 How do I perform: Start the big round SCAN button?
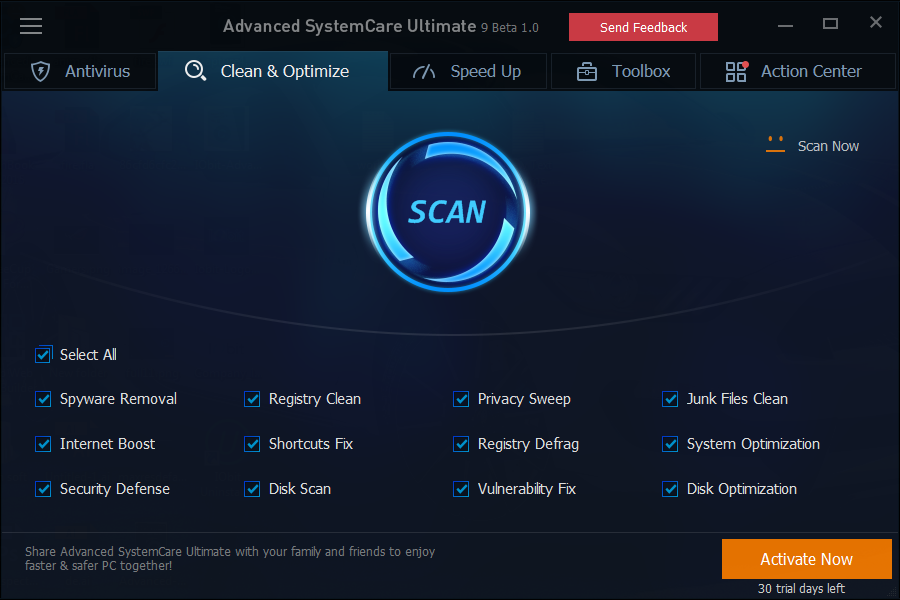(448, 212)
